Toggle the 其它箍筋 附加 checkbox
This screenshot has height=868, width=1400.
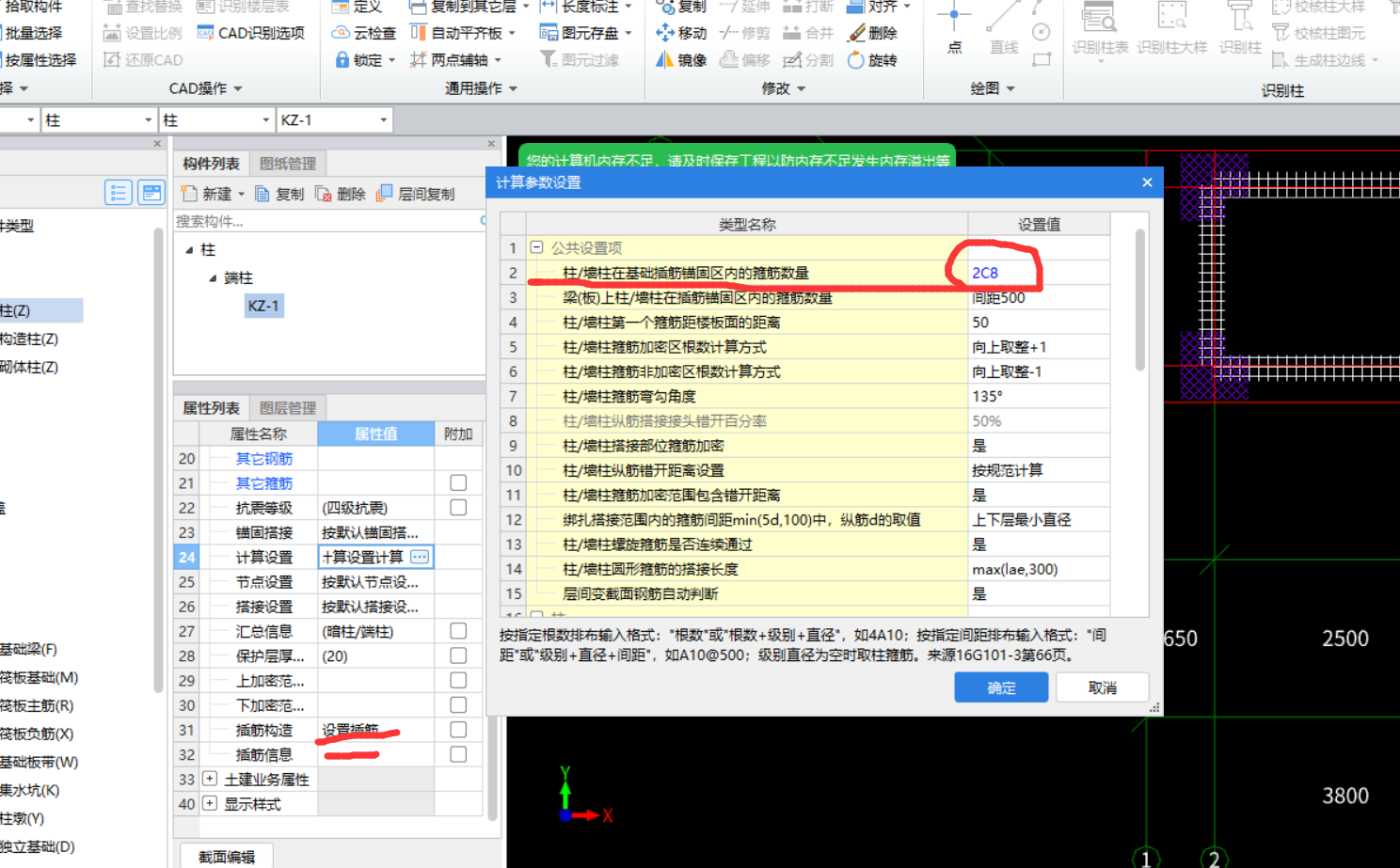tap(458, 482)
